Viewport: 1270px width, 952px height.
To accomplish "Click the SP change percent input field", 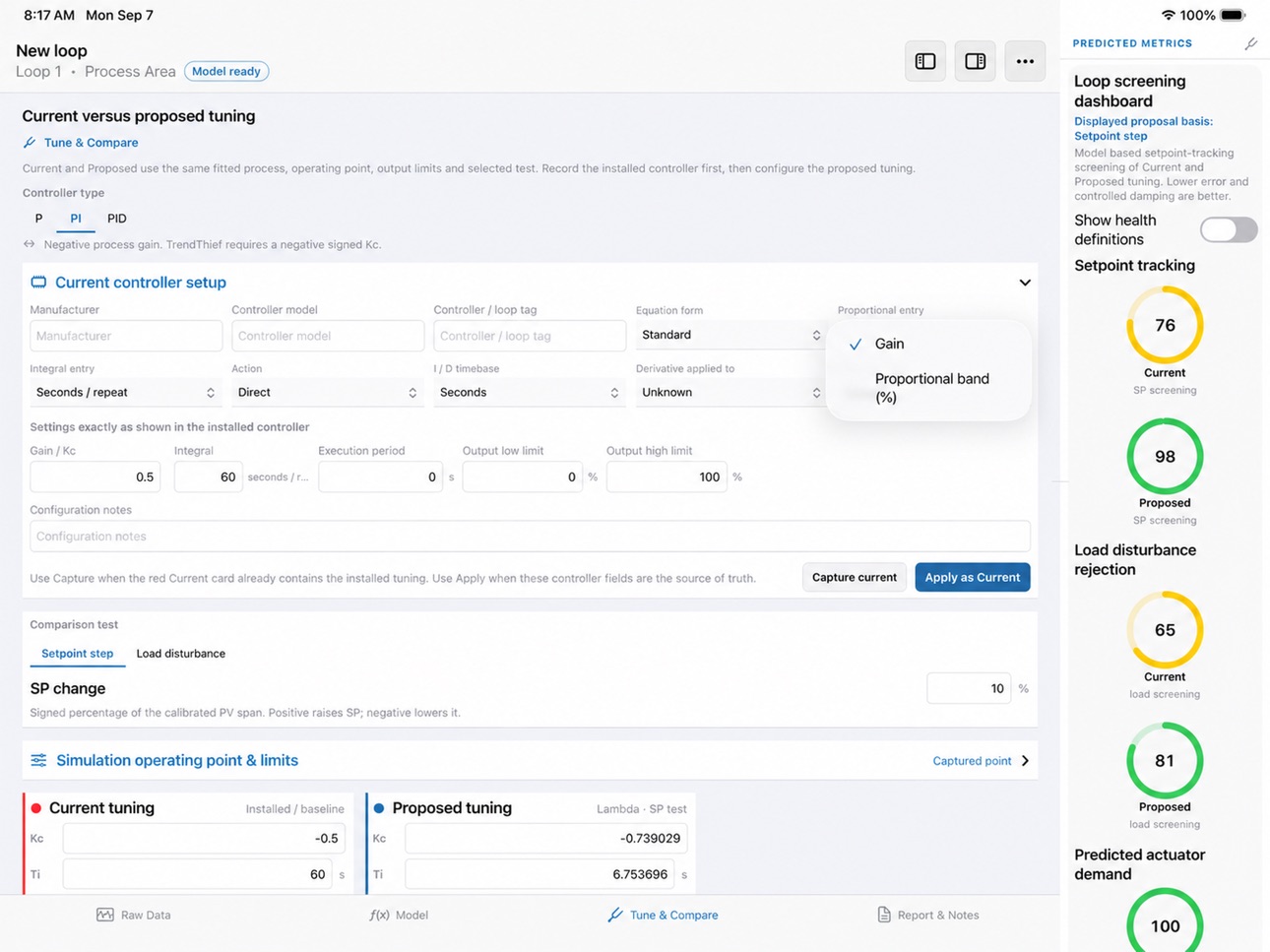I will 969,688.
